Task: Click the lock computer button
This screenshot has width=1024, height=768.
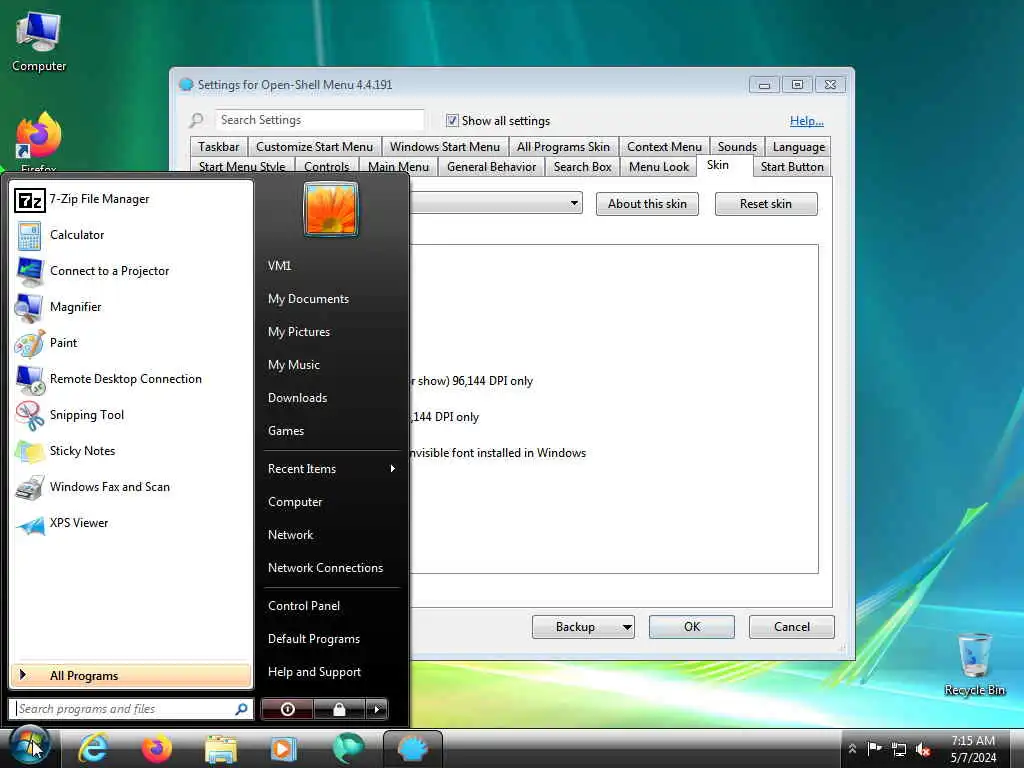Action: [x=339, y=709]
